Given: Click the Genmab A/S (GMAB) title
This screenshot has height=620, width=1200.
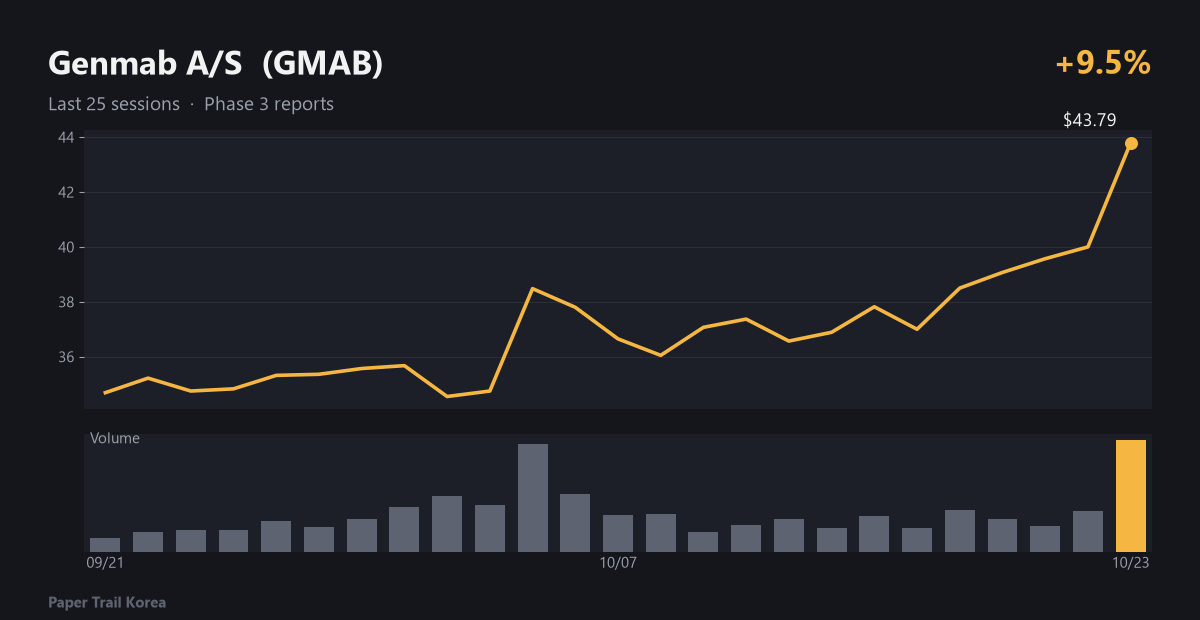Looking at the screenshot, I should click(x=215, y=63).
